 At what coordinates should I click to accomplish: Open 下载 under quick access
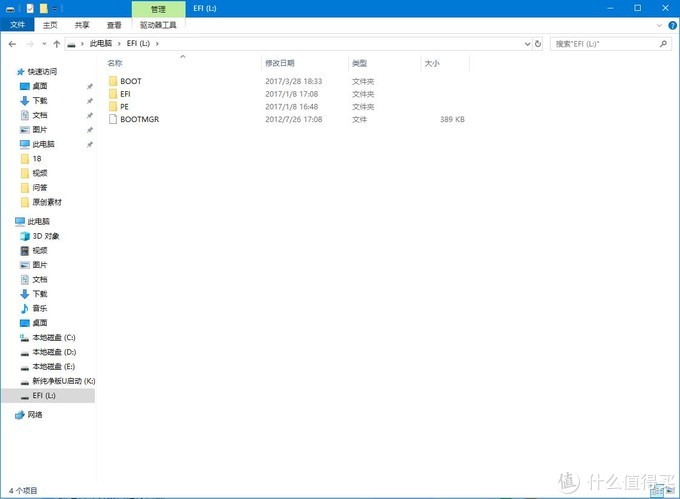pyautogui.click(x=40, y=101)
